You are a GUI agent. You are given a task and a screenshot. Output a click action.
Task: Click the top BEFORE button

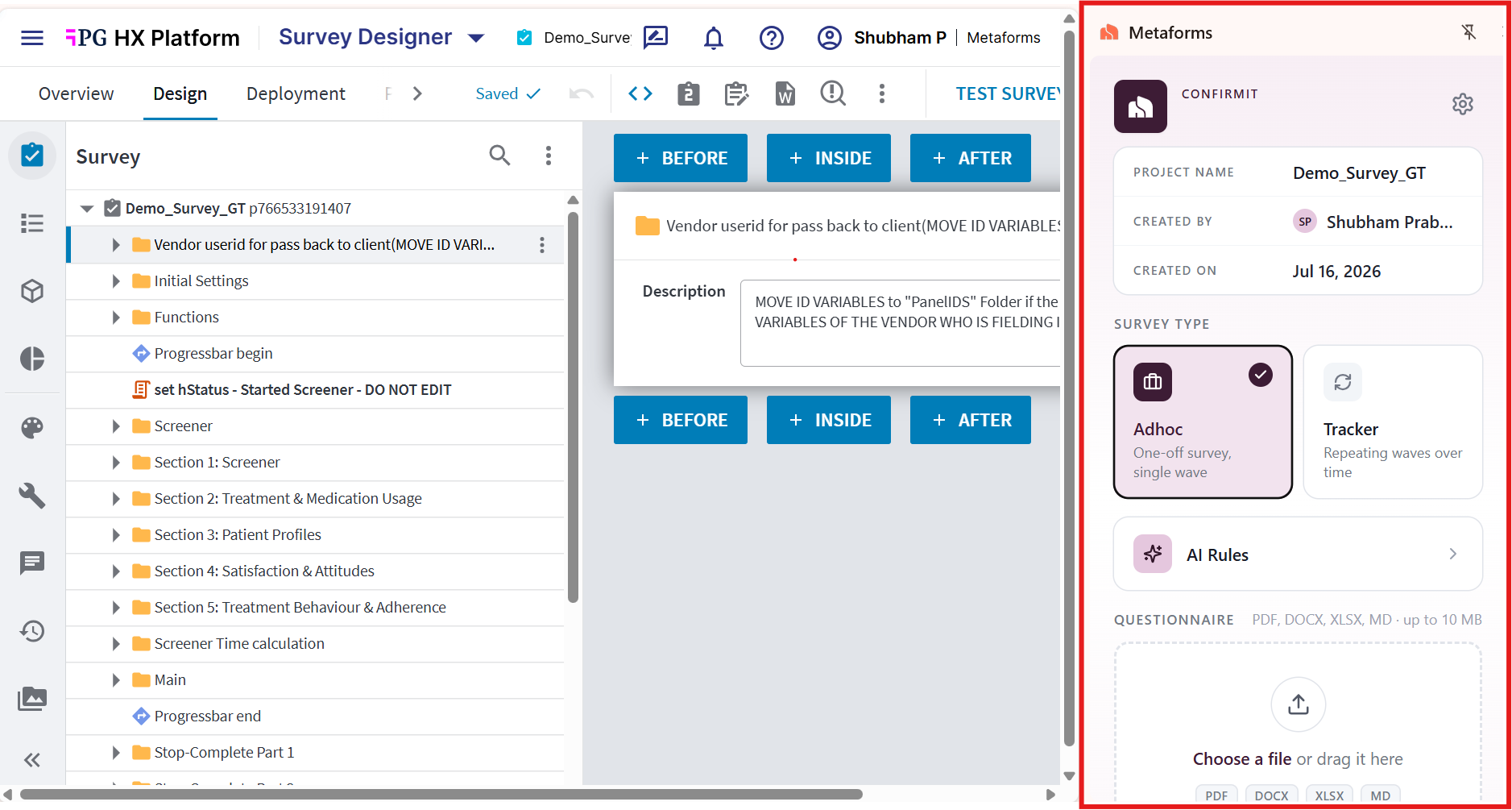681,158
